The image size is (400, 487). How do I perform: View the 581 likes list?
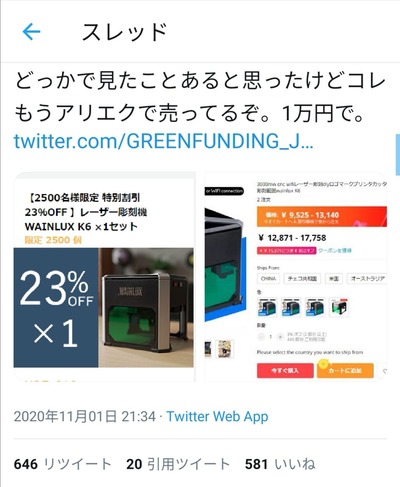point(280,464)
